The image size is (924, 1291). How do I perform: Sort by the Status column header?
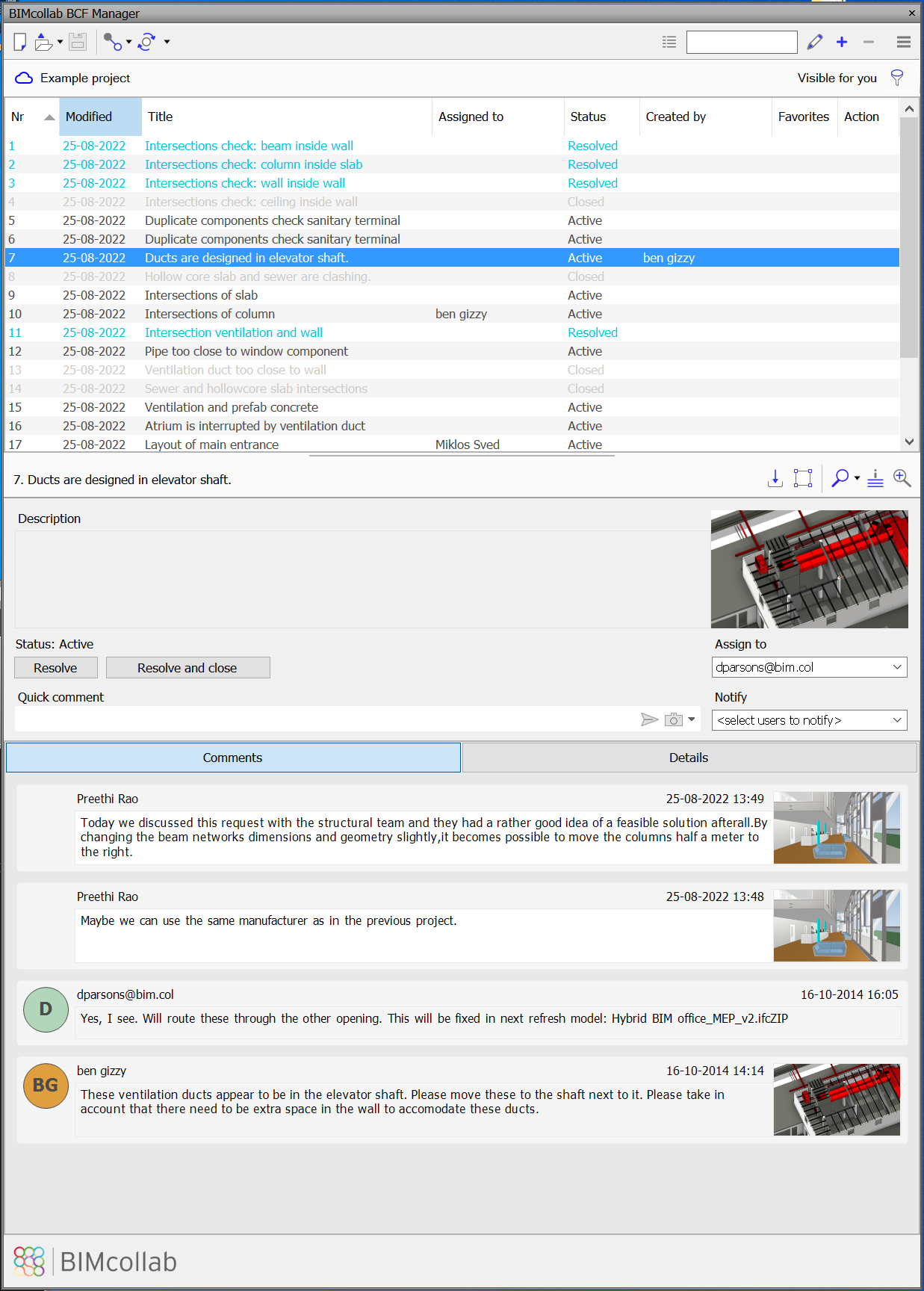602,117
